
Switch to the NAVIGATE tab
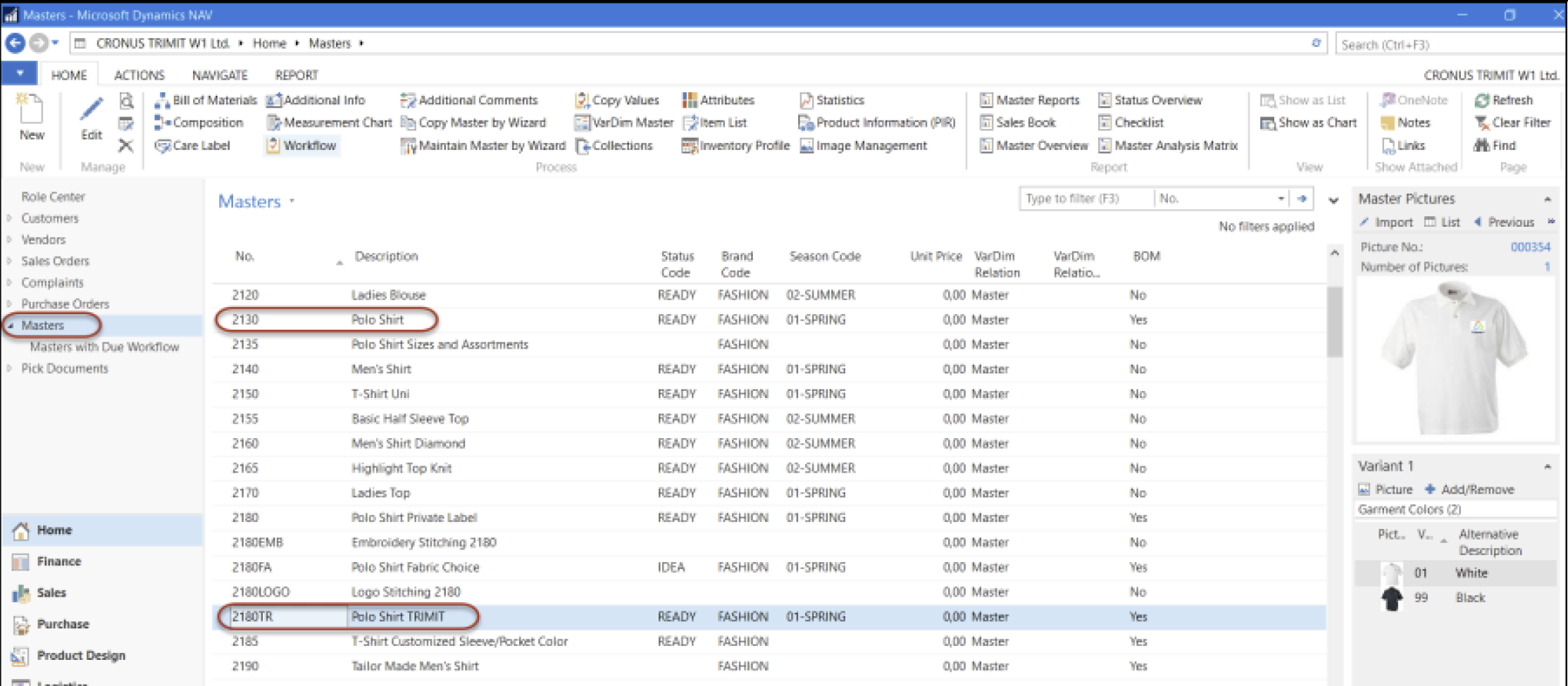tap(220, 75)
